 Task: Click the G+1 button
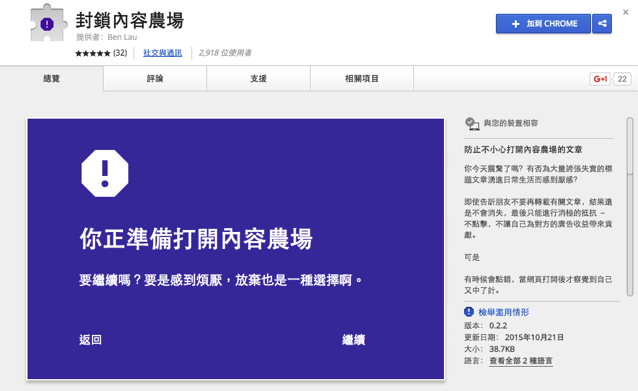coord(600,79)
